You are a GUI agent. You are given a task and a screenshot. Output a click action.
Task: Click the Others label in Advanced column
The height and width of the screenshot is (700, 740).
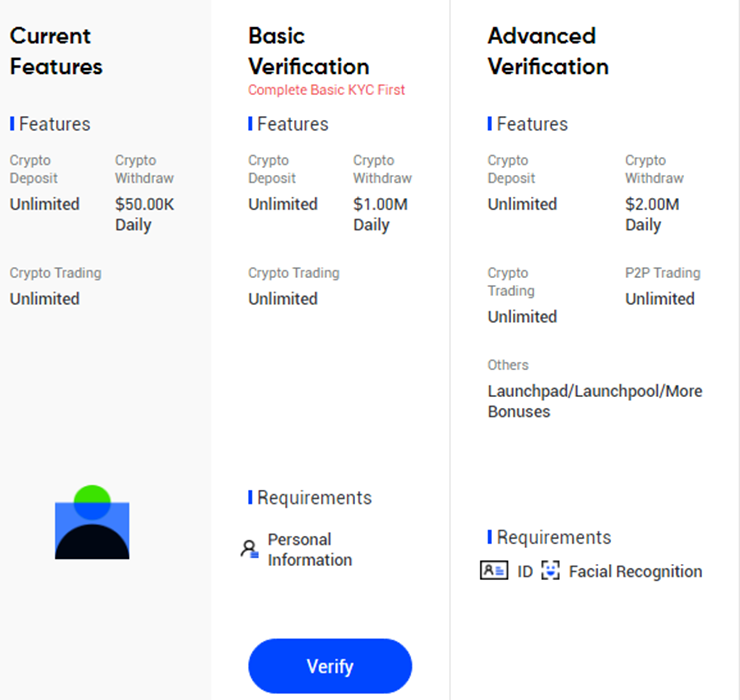pos(508,365)
